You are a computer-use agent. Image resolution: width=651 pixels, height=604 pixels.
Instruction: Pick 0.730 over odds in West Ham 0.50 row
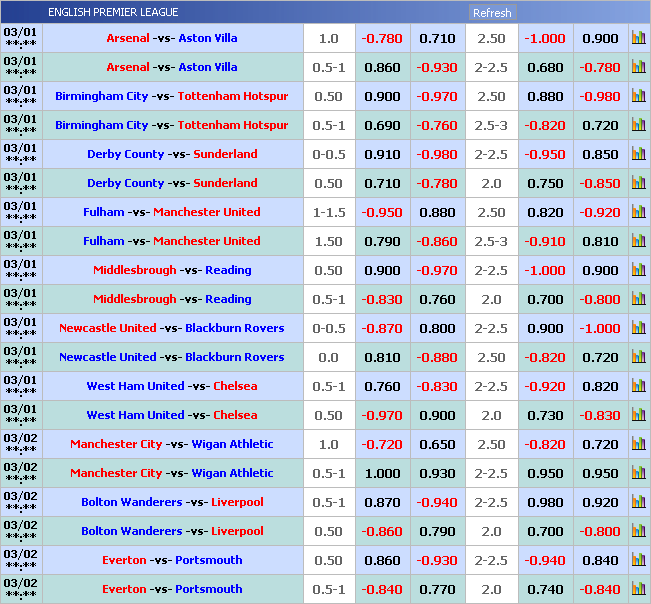546,416
